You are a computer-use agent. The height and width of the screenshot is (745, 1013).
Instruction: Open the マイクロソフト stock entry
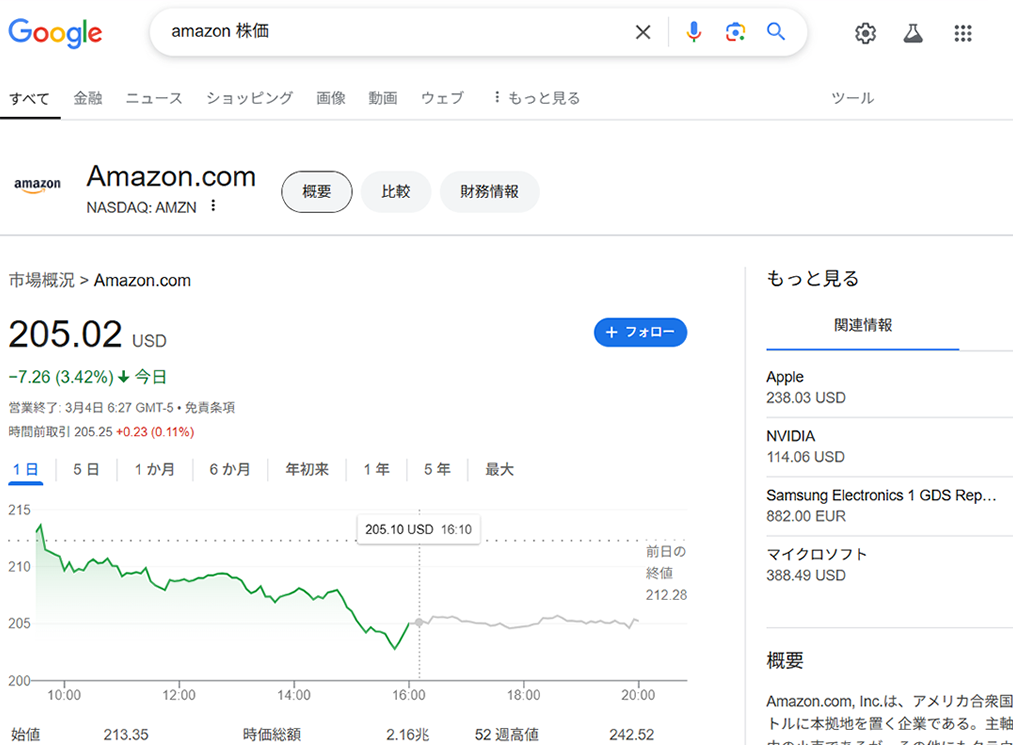tap(890, 565)
